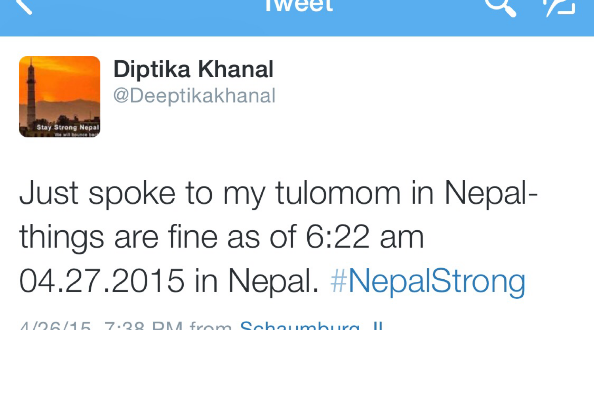Tap the Stay Strong Nepal avatar caption
Image resolution: width=594 pixels, height=395 pixels.
click(67, 127)
